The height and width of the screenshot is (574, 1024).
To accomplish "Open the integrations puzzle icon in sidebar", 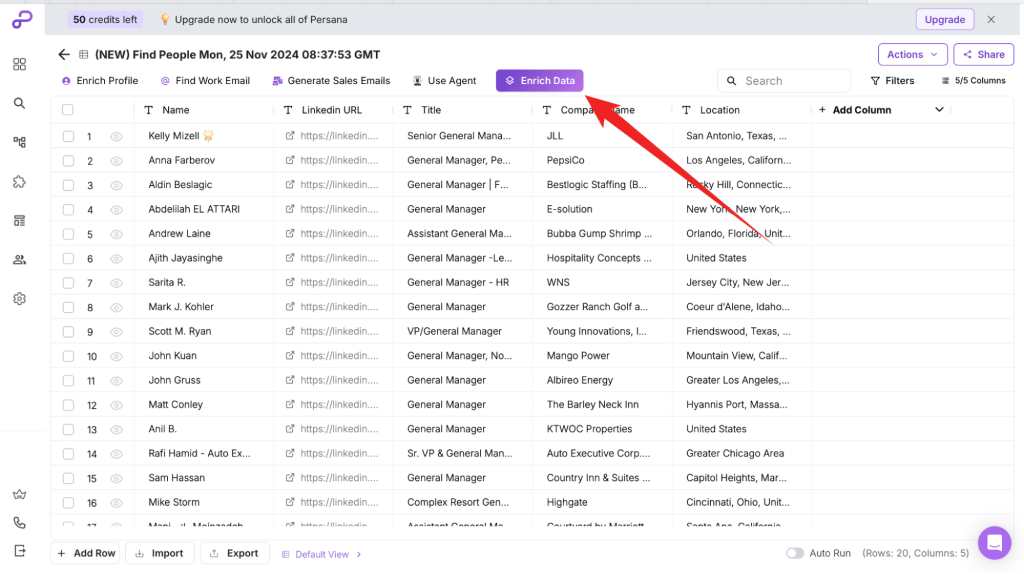I will (20, 182).
